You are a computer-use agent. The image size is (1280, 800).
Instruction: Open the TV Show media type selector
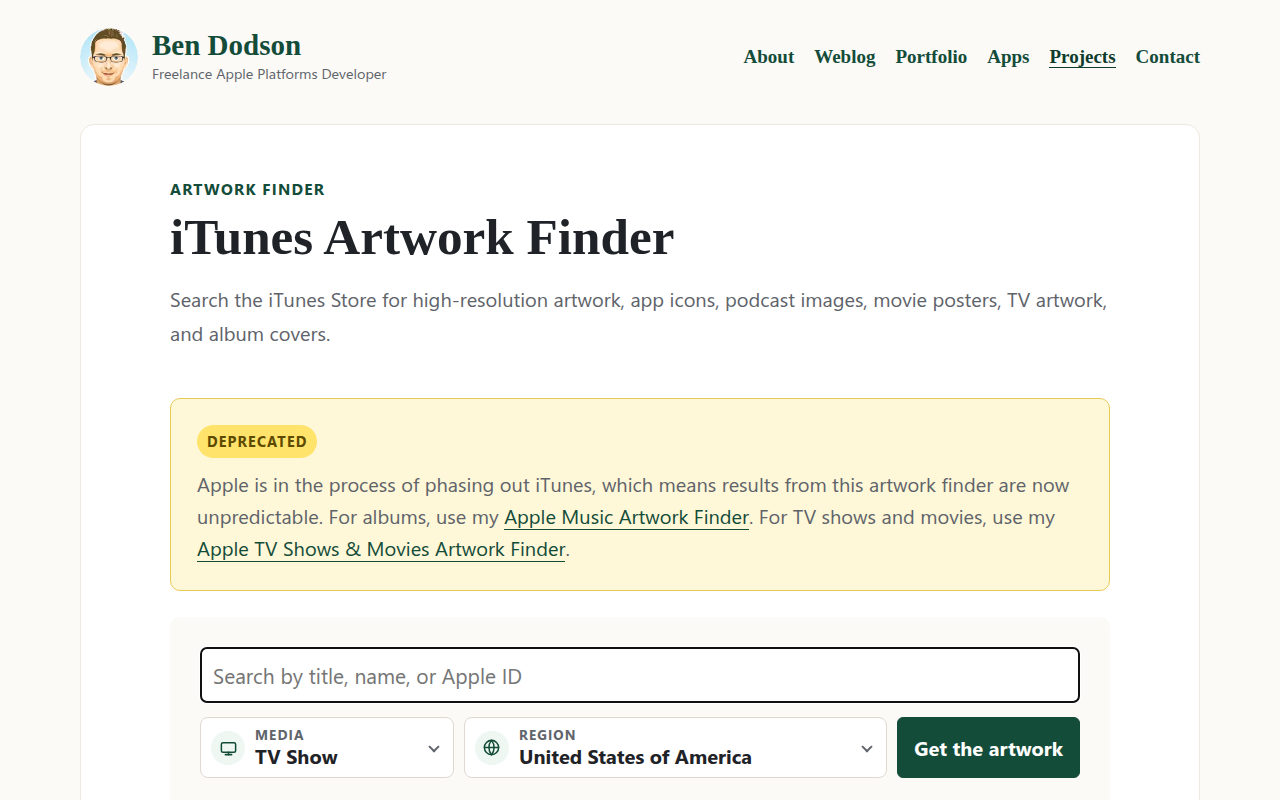[x=327, y=747]
